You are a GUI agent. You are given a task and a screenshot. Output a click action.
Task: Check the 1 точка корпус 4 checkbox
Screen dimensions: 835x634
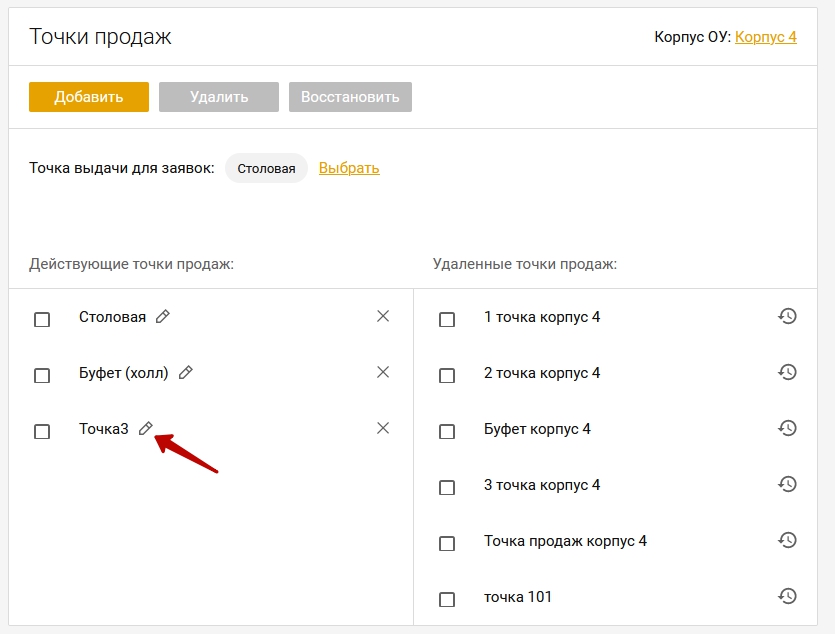[447, 319]
